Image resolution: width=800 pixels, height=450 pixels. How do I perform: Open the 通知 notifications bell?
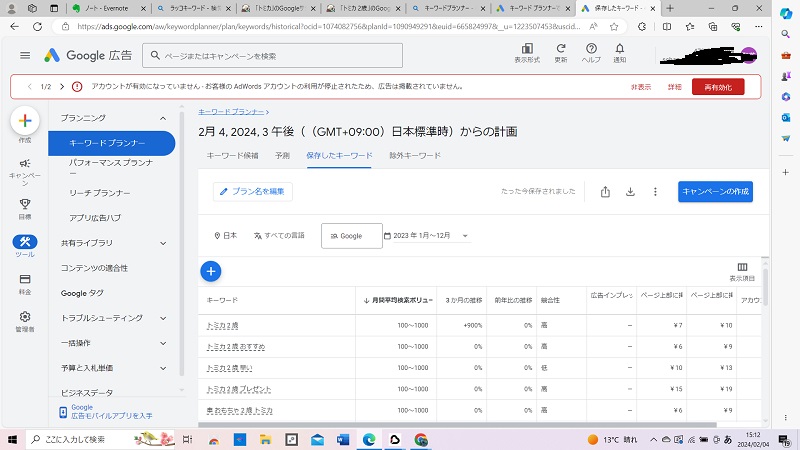[x=619, y=53]
